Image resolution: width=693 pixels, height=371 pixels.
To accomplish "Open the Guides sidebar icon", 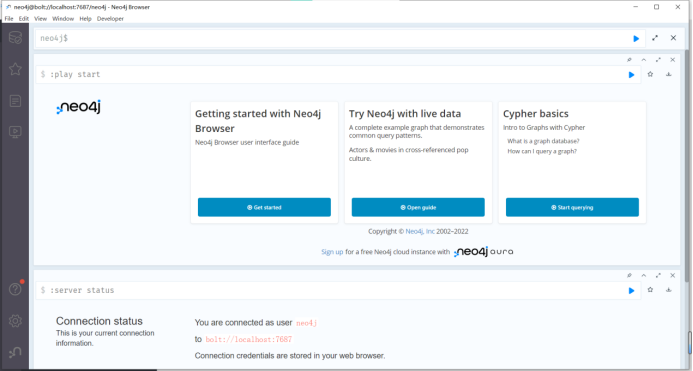I will (15, 132).
